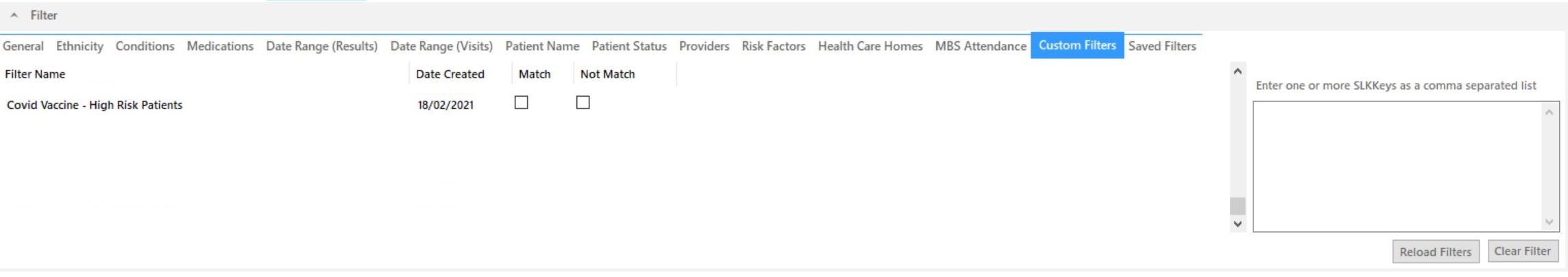
Task: Open the Conditions tab
Action: click(145, 46)
